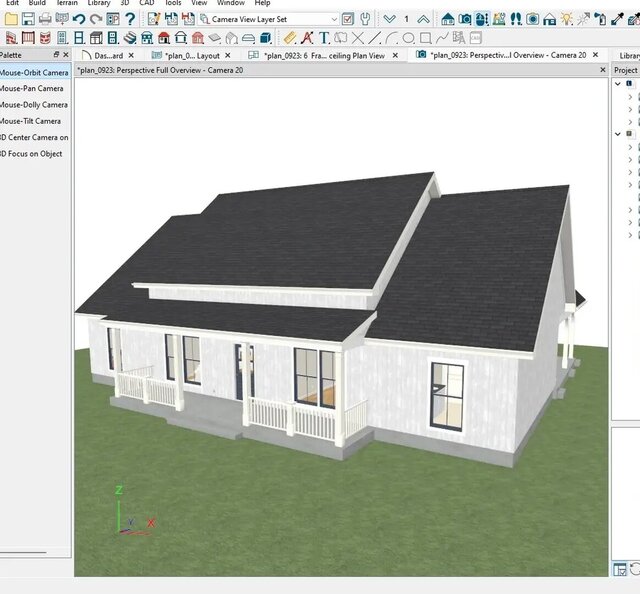640x594 pixels.
Task: Go up one floor with the up chevron
Action: 423,19
